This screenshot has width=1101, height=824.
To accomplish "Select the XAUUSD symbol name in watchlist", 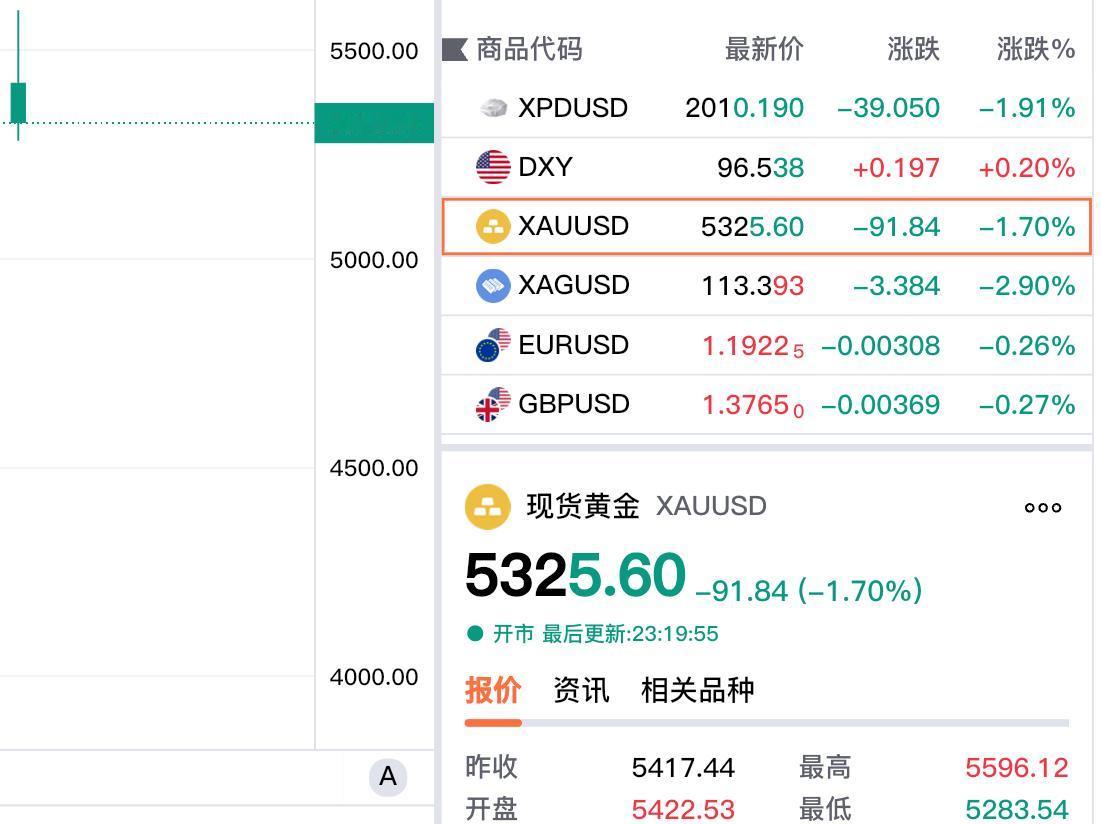I will pos(573,226).
